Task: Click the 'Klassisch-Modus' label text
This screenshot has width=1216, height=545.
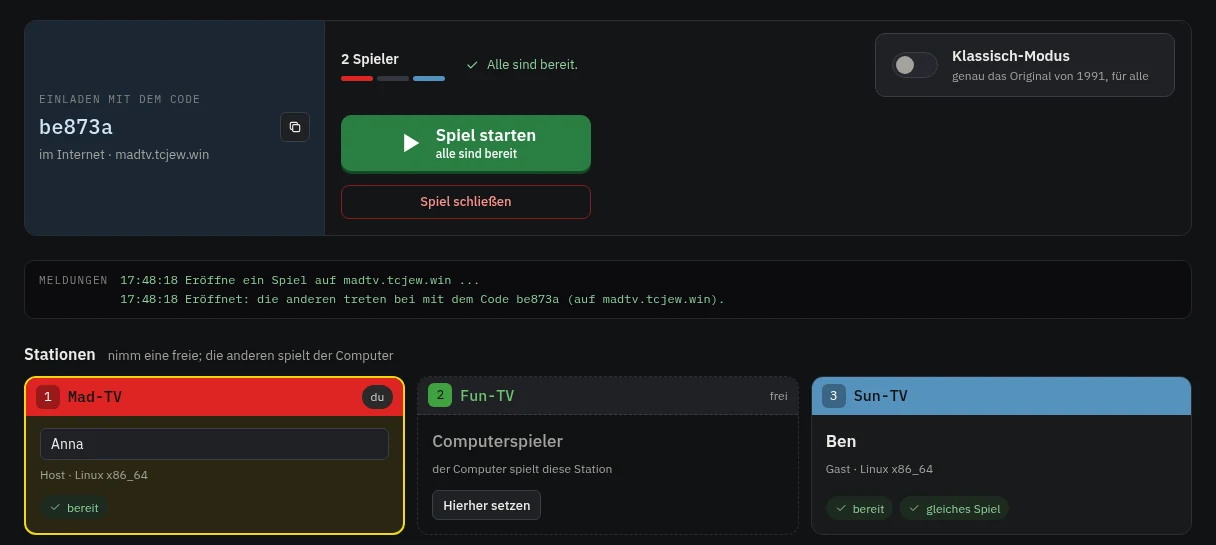Action: [1011, 56]
